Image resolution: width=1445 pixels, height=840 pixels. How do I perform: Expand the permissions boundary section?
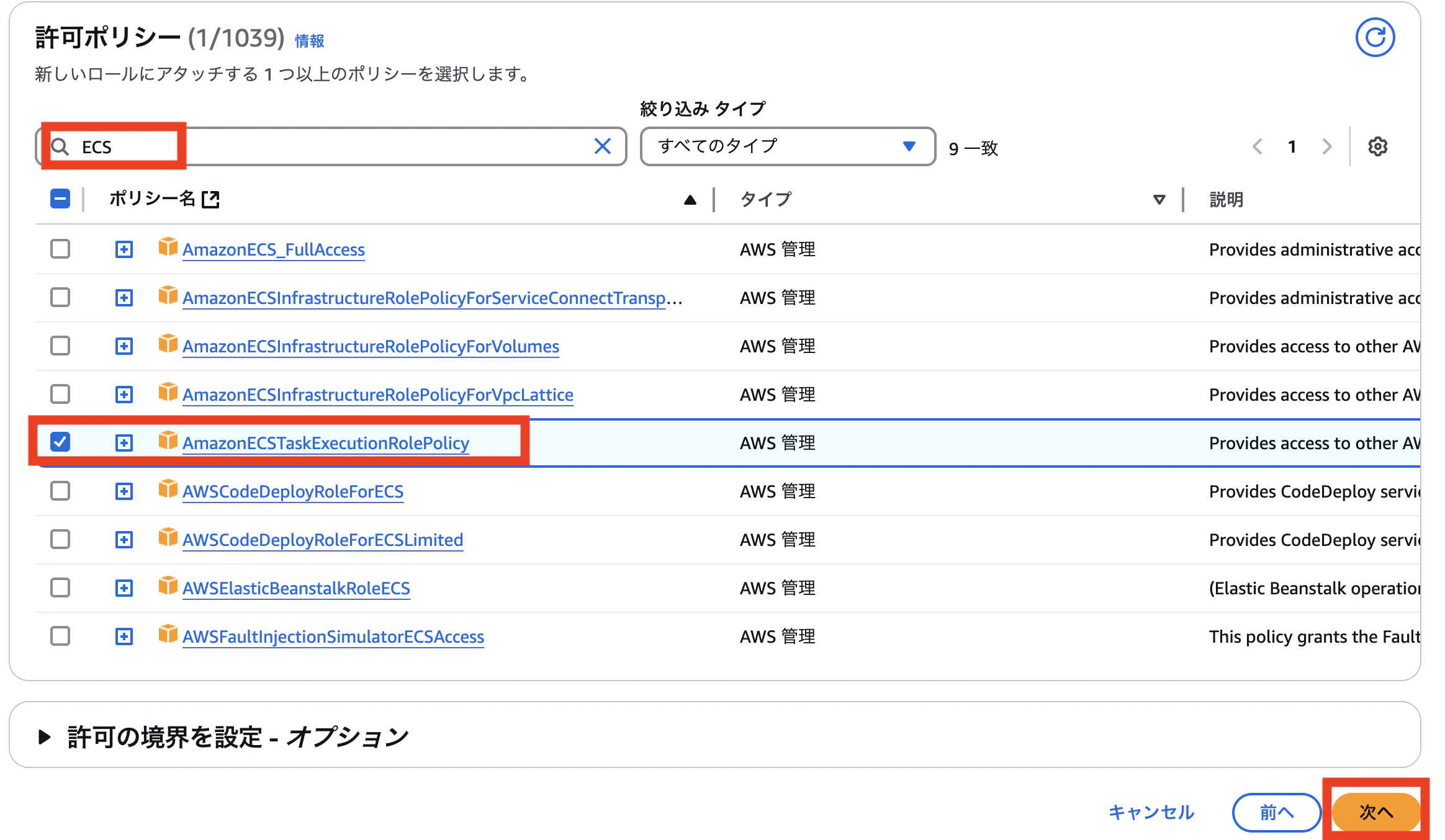click(x=45, y=737)
